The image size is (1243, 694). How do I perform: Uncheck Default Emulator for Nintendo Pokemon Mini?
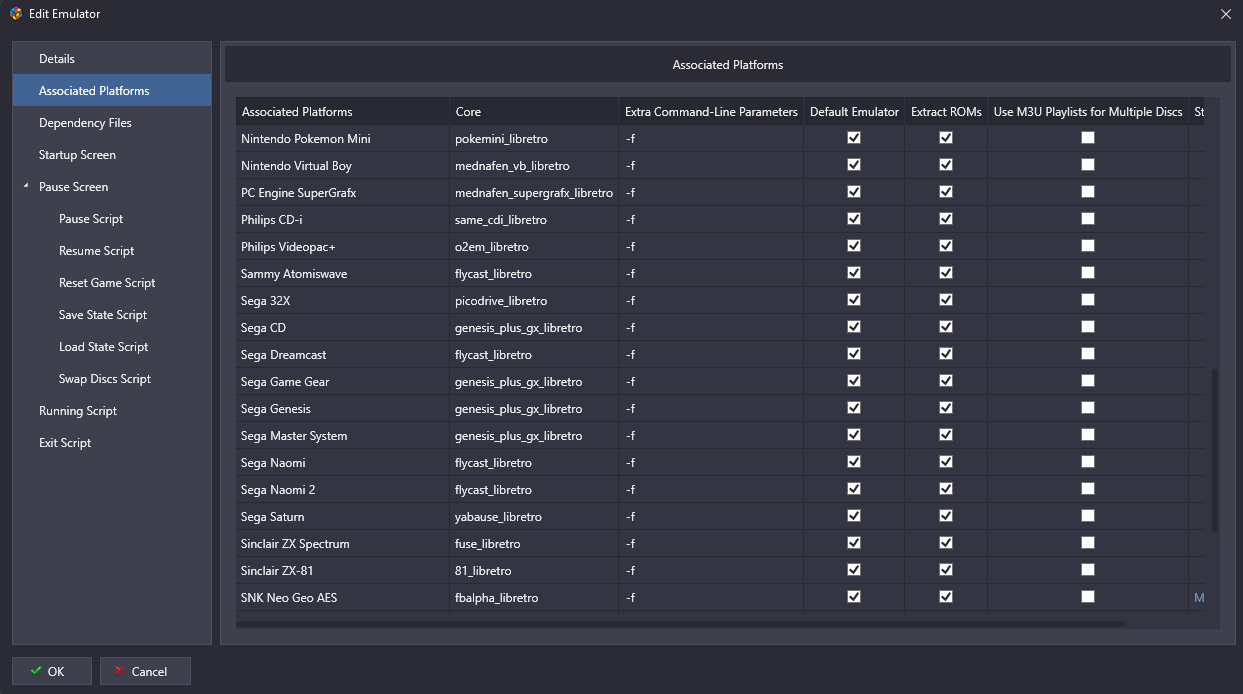pyautogui.click(x=854, y=138)
